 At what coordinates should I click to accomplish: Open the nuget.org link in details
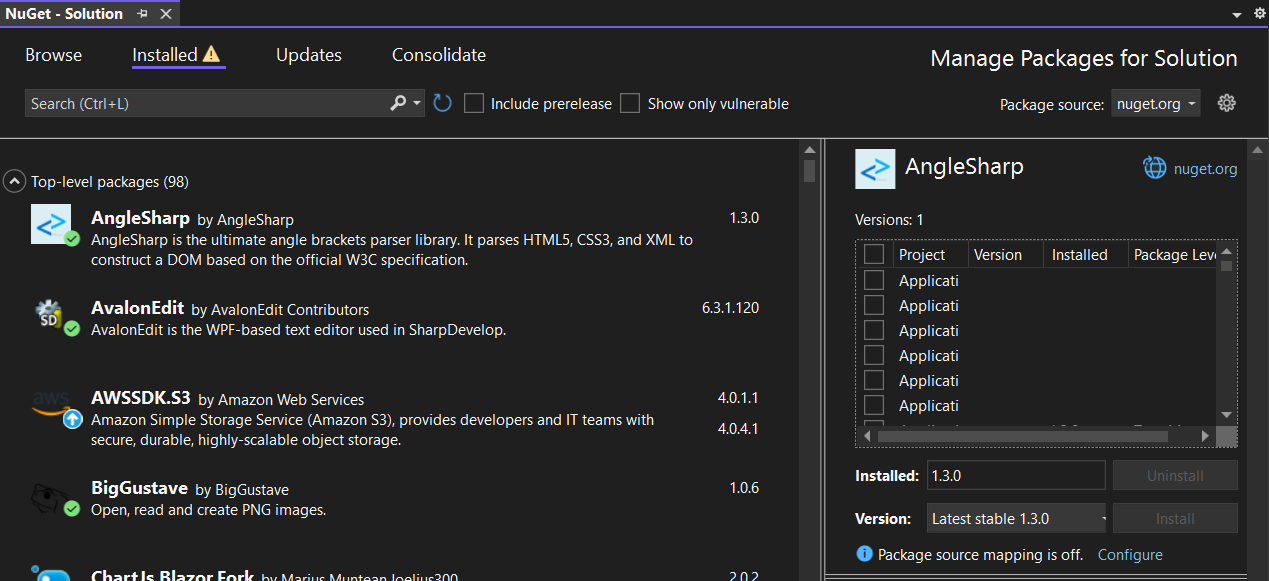pyautogui.click(x=1205, y=168)
